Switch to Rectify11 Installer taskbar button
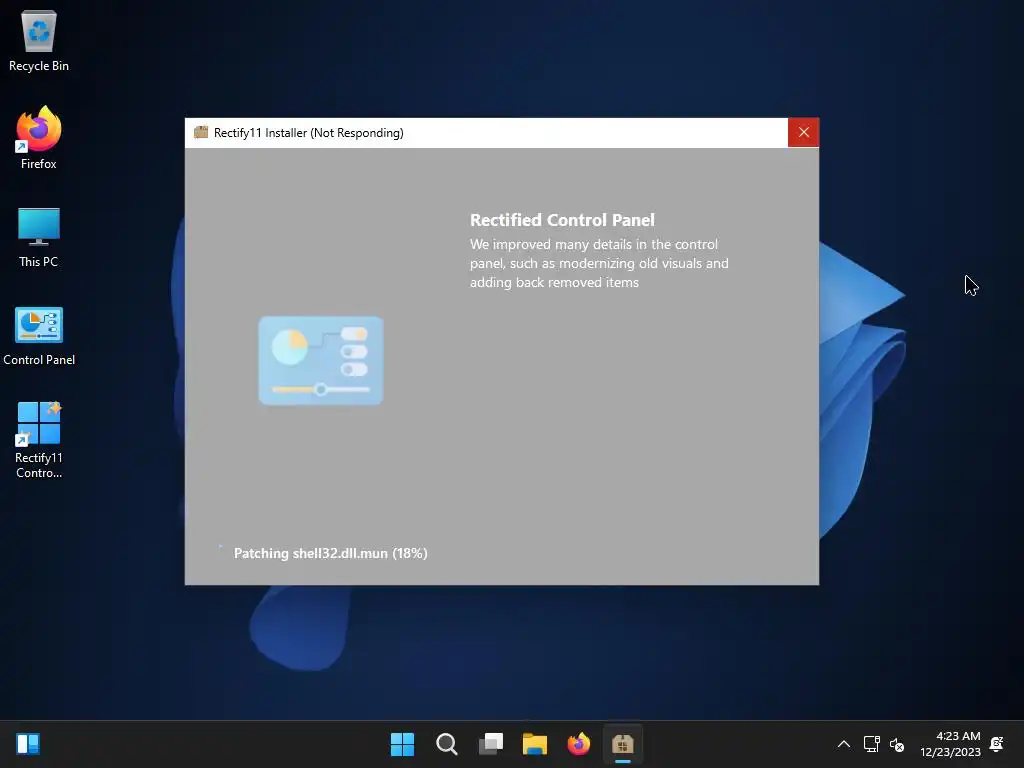This screenshot has width=1024, height=768. pyautogui.click(x=623, y=744)
